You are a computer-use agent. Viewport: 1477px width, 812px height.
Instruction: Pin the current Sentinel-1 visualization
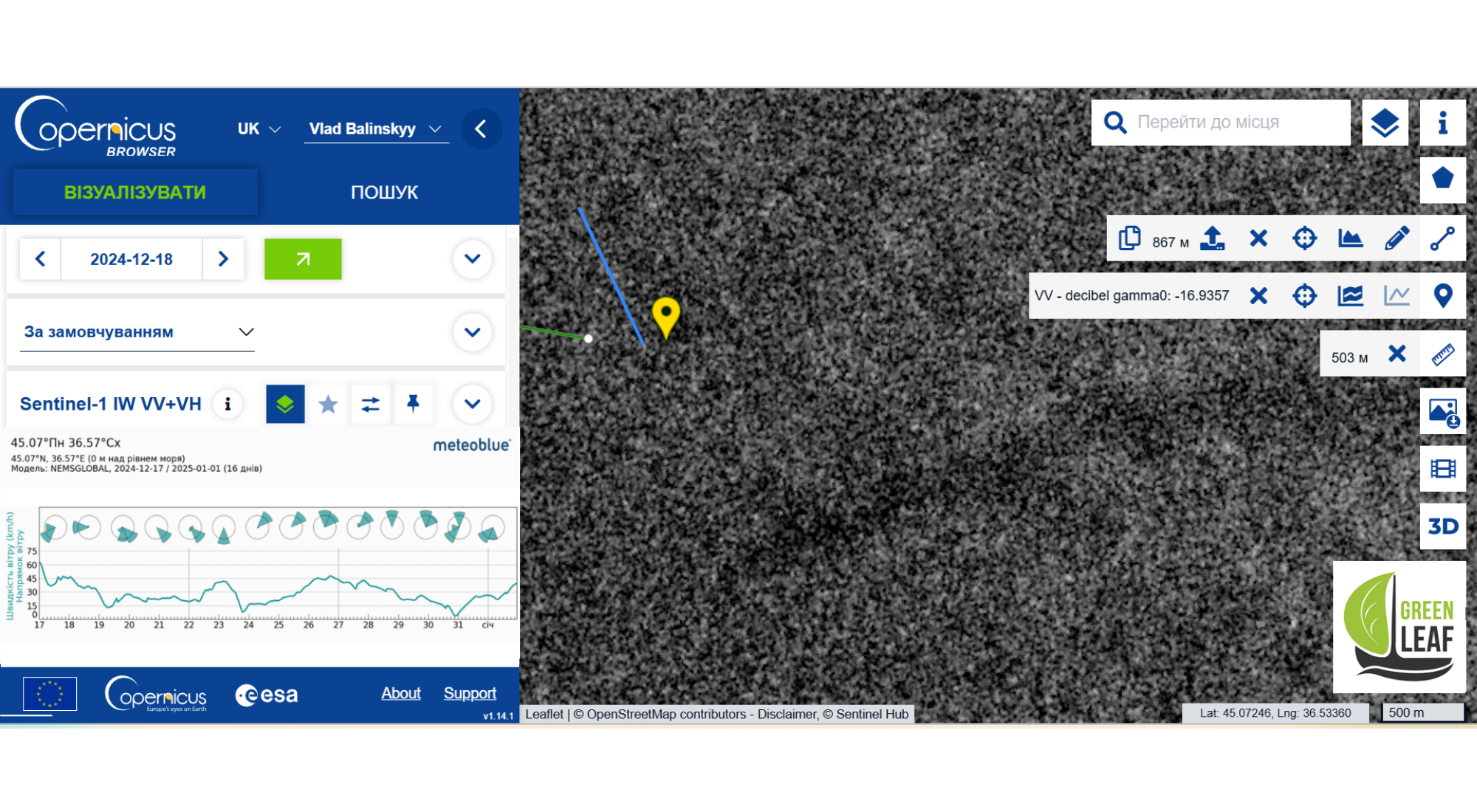(414, 404)
